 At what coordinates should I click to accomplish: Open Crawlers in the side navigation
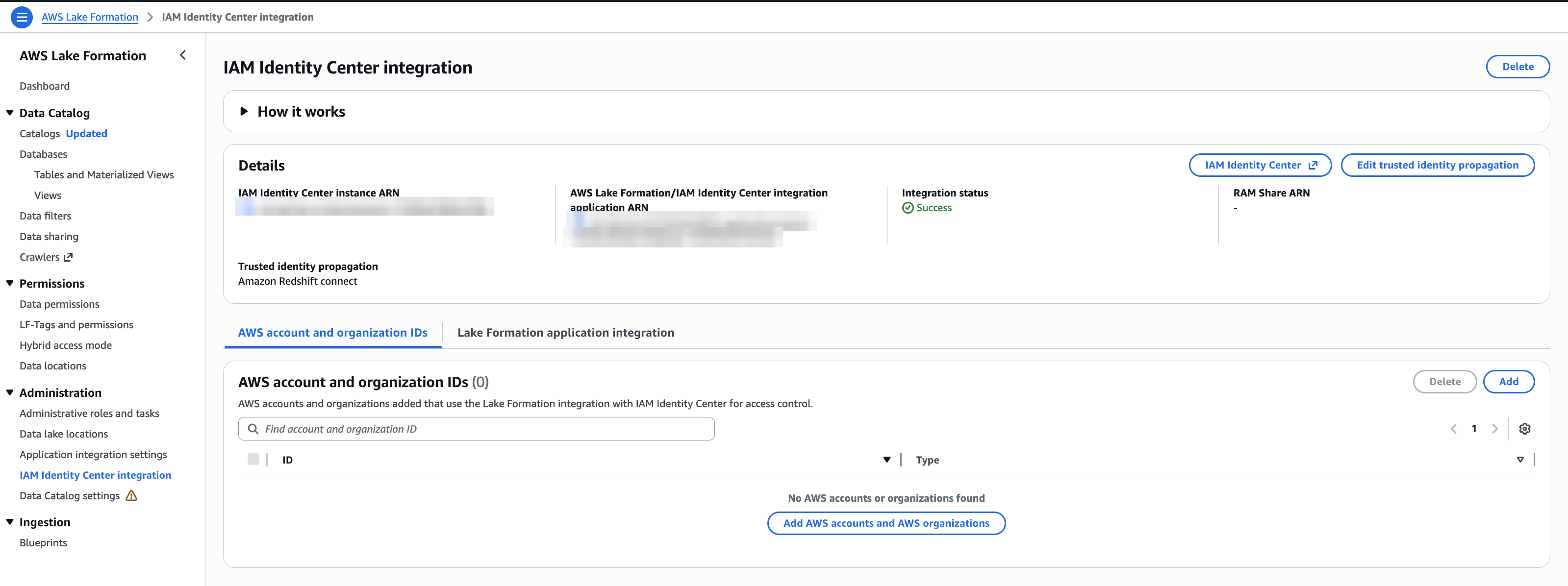pos(40,257)
